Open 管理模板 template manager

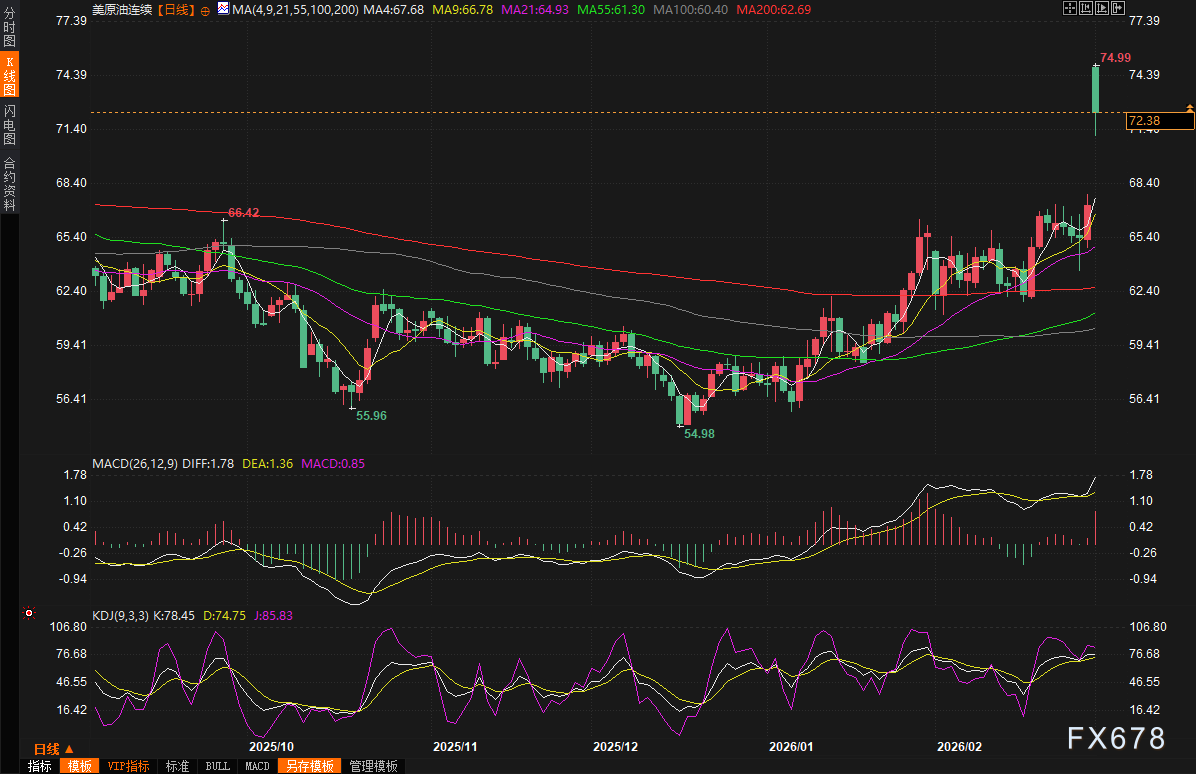(x=373, y=766)
